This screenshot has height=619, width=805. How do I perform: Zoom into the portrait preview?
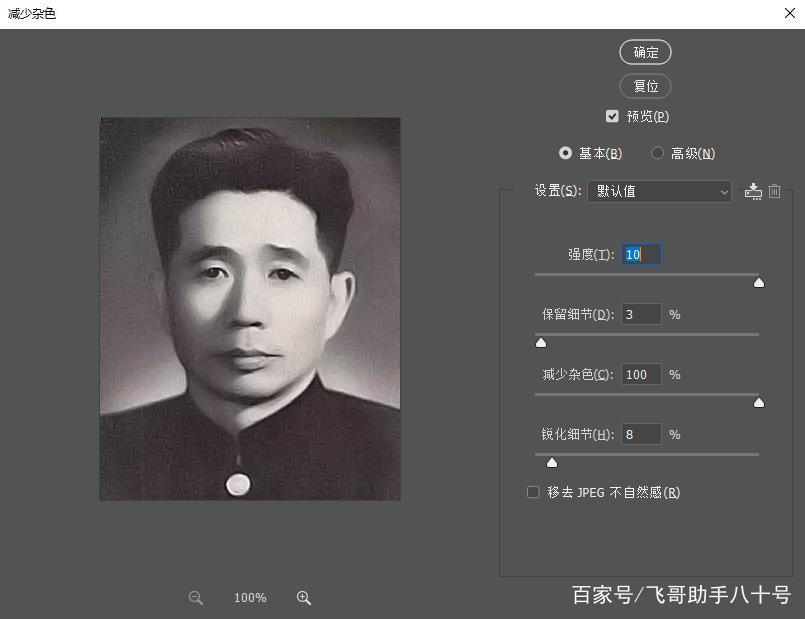tap(304, 597)
